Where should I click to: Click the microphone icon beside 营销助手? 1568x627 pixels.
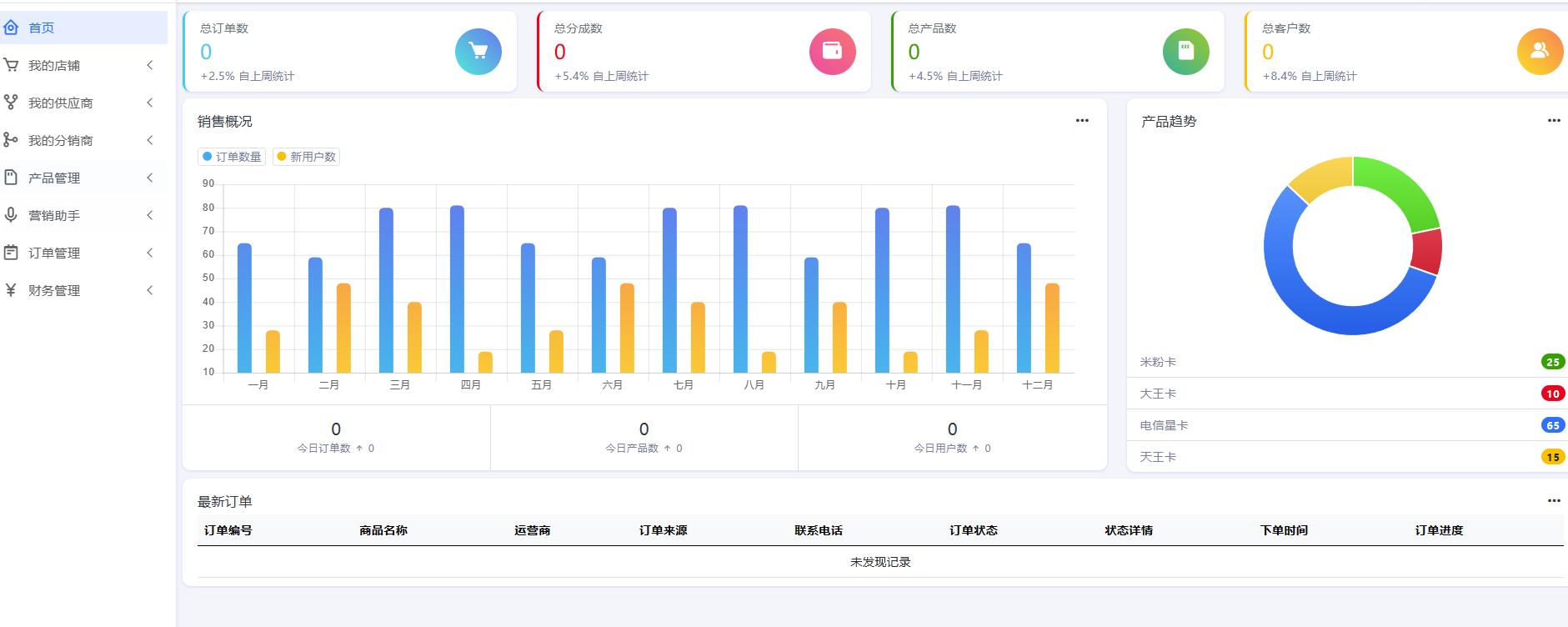(11, 215)
